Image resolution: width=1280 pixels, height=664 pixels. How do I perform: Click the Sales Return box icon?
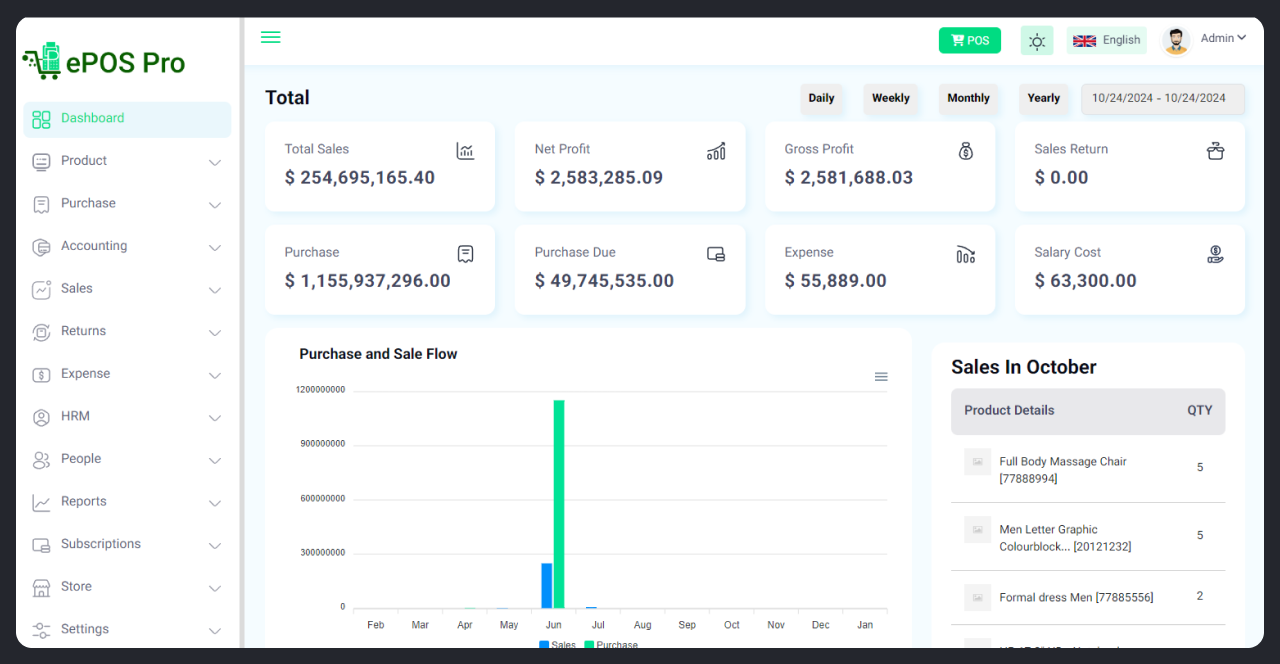click(1215, 151)
